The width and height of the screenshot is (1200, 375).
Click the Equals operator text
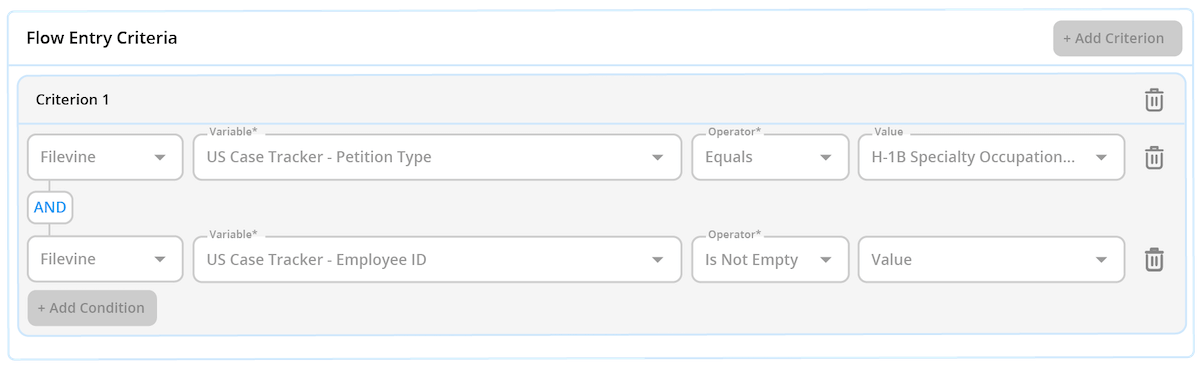[729, 157]
